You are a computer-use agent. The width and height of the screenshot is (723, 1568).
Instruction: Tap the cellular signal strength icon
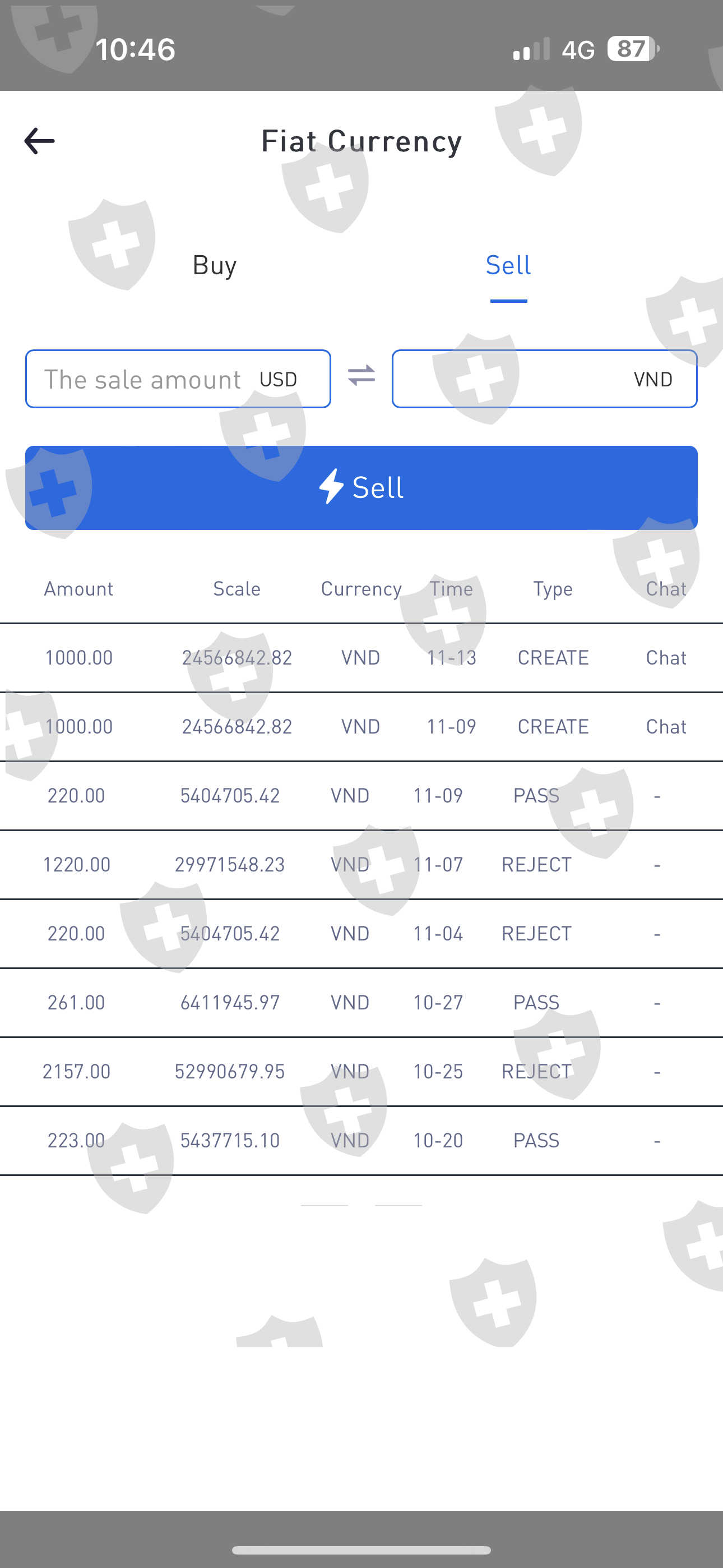[x=531, y=49]
